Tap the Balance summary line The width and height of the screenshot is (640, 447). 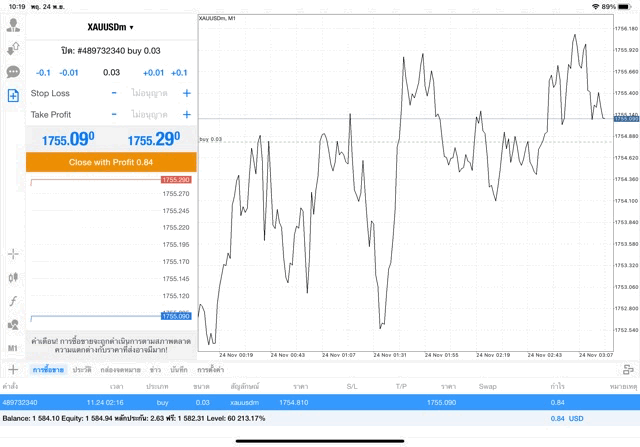point(134,418)
